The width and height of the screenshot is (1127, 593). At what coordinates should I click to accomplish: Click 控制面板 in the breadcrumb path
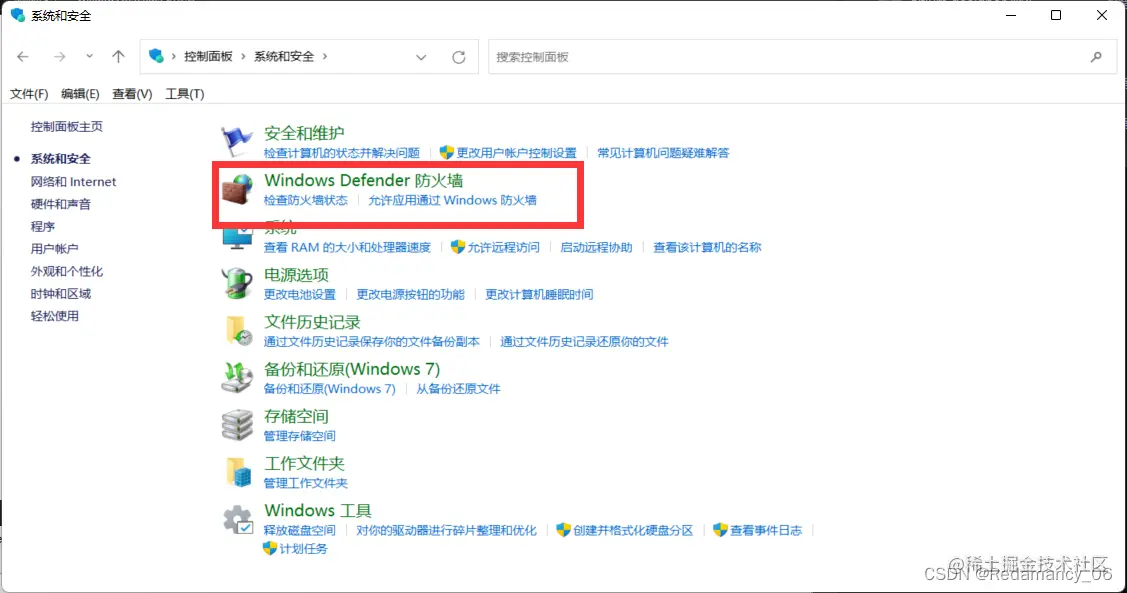tap(208, 56)
